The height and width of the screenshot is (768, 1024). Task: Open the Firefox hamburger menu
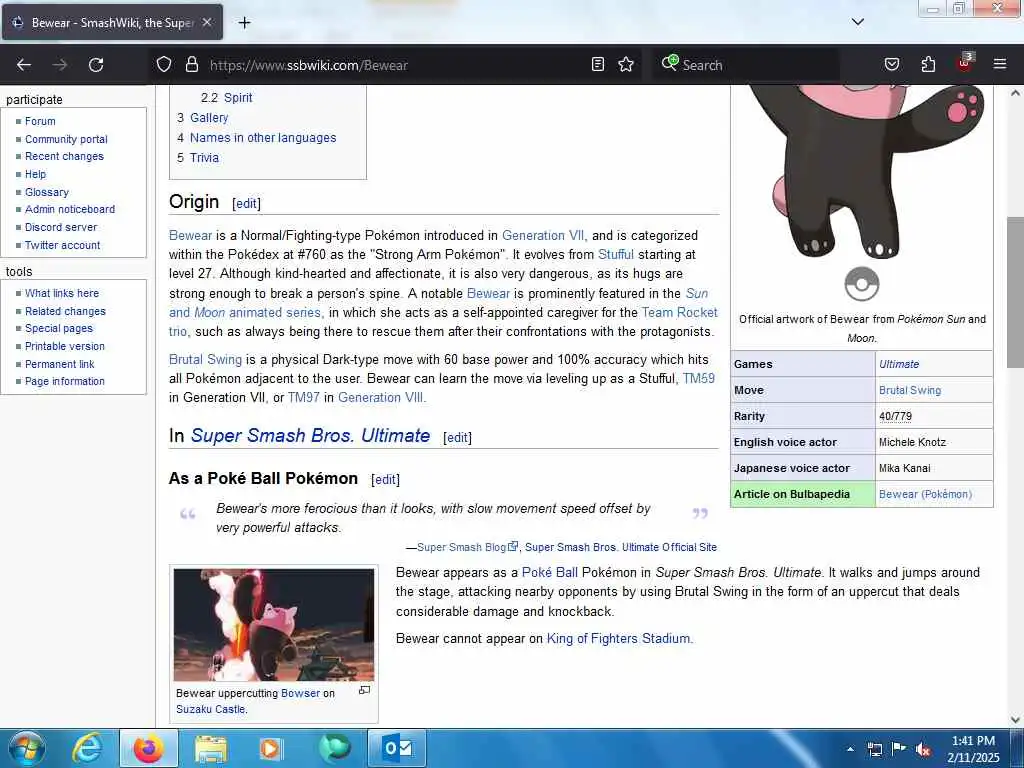(1000, 64)
